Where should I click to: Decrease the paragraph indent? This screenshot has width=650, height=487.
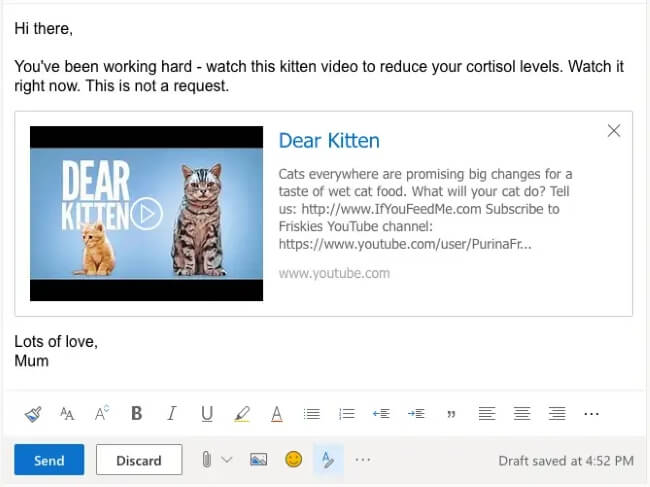pos(381,414)
